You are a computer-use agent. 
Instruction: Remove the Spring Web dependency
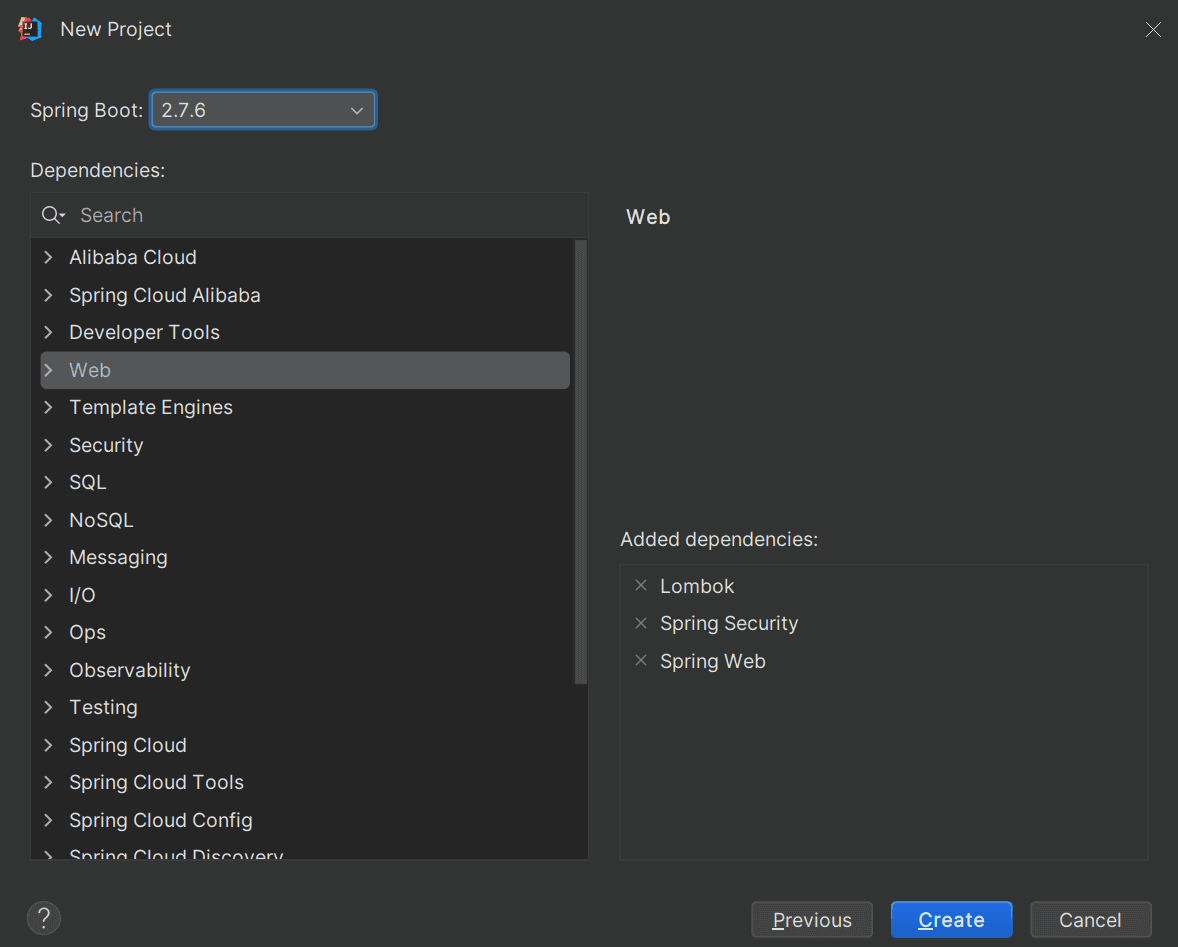641,661
